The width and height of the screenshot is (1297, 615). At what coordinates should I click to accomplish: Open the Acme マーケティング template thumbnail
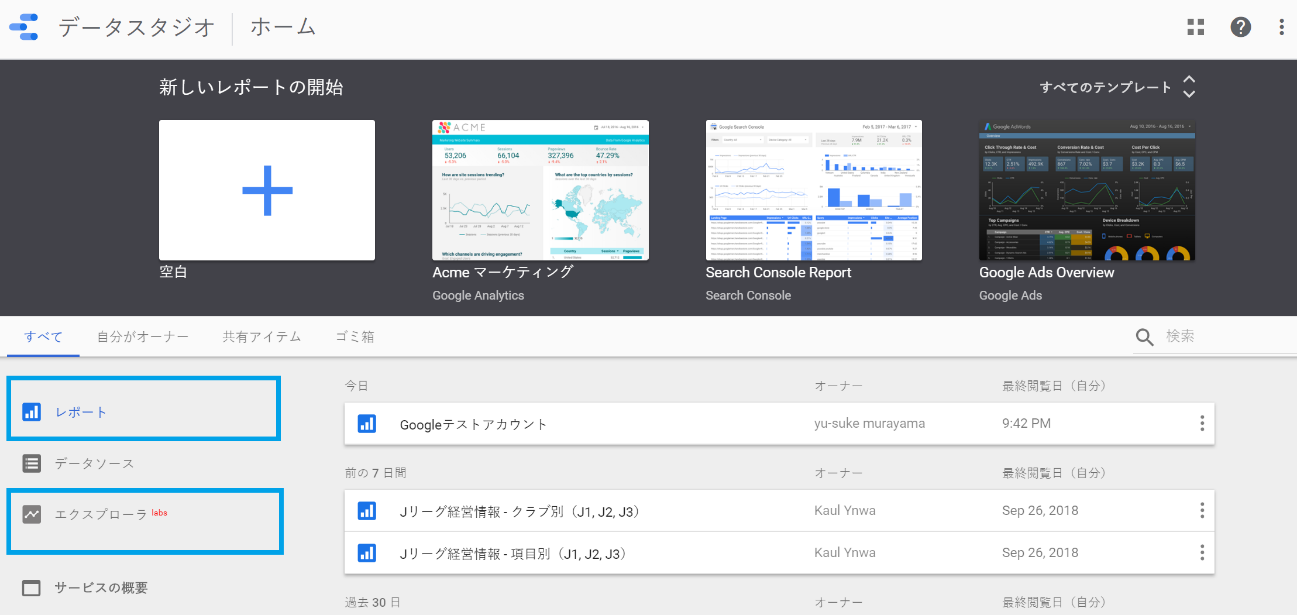540,190
